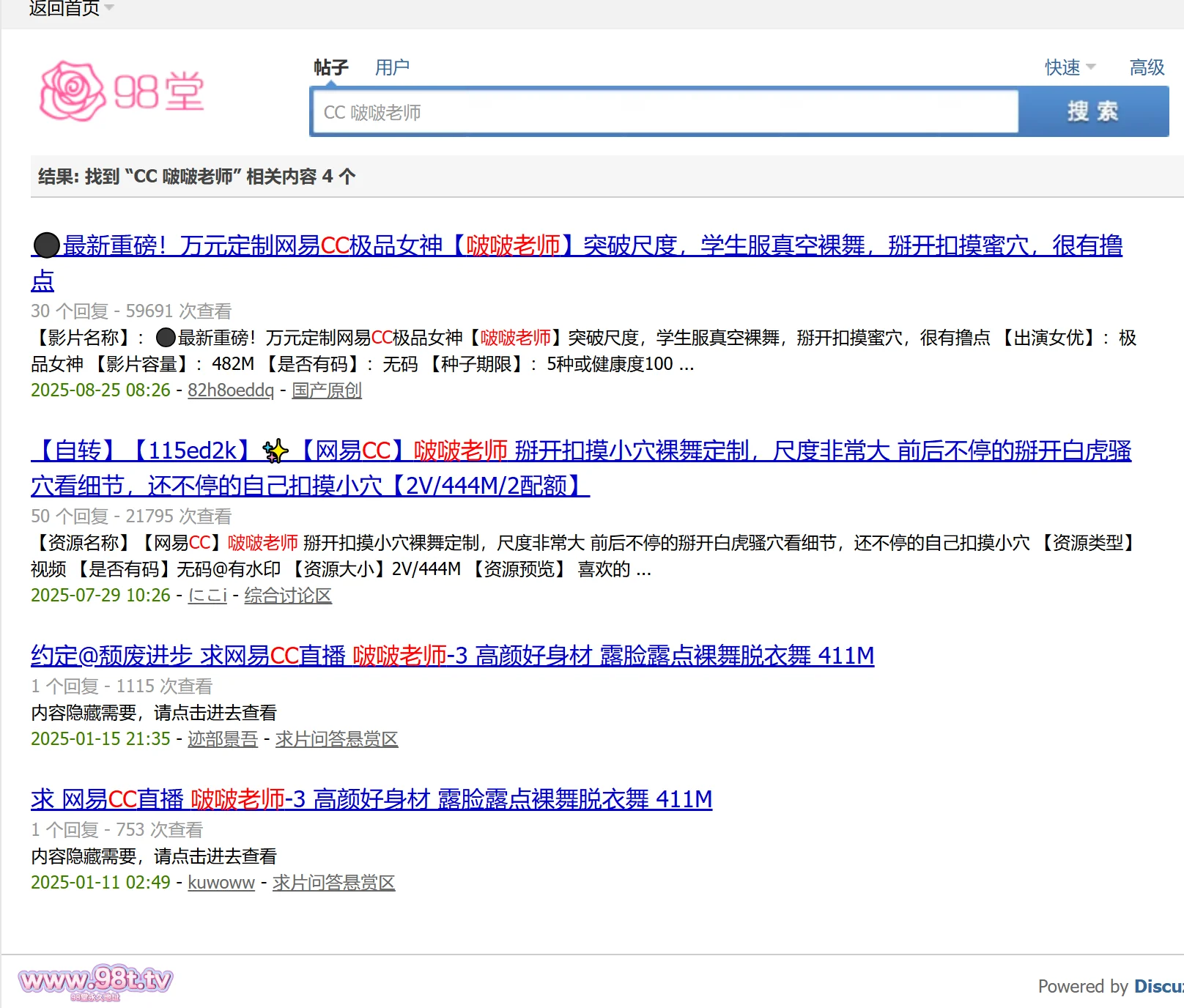1184x1008 pixels.
Task: Open author profile にこi
Action: click(207, 596)
